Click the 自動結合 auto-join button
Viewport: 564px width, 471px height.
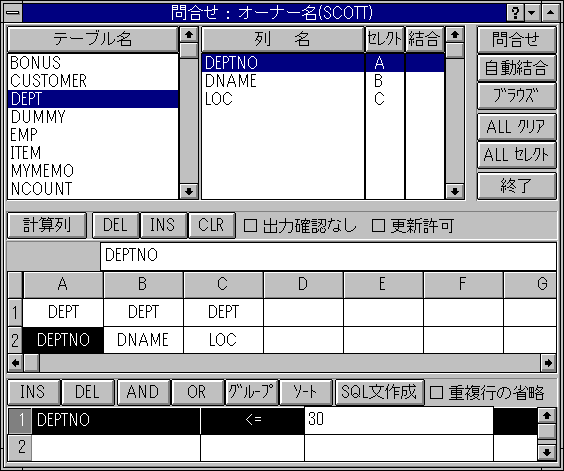pyautogui.click(x=517, y=68)
